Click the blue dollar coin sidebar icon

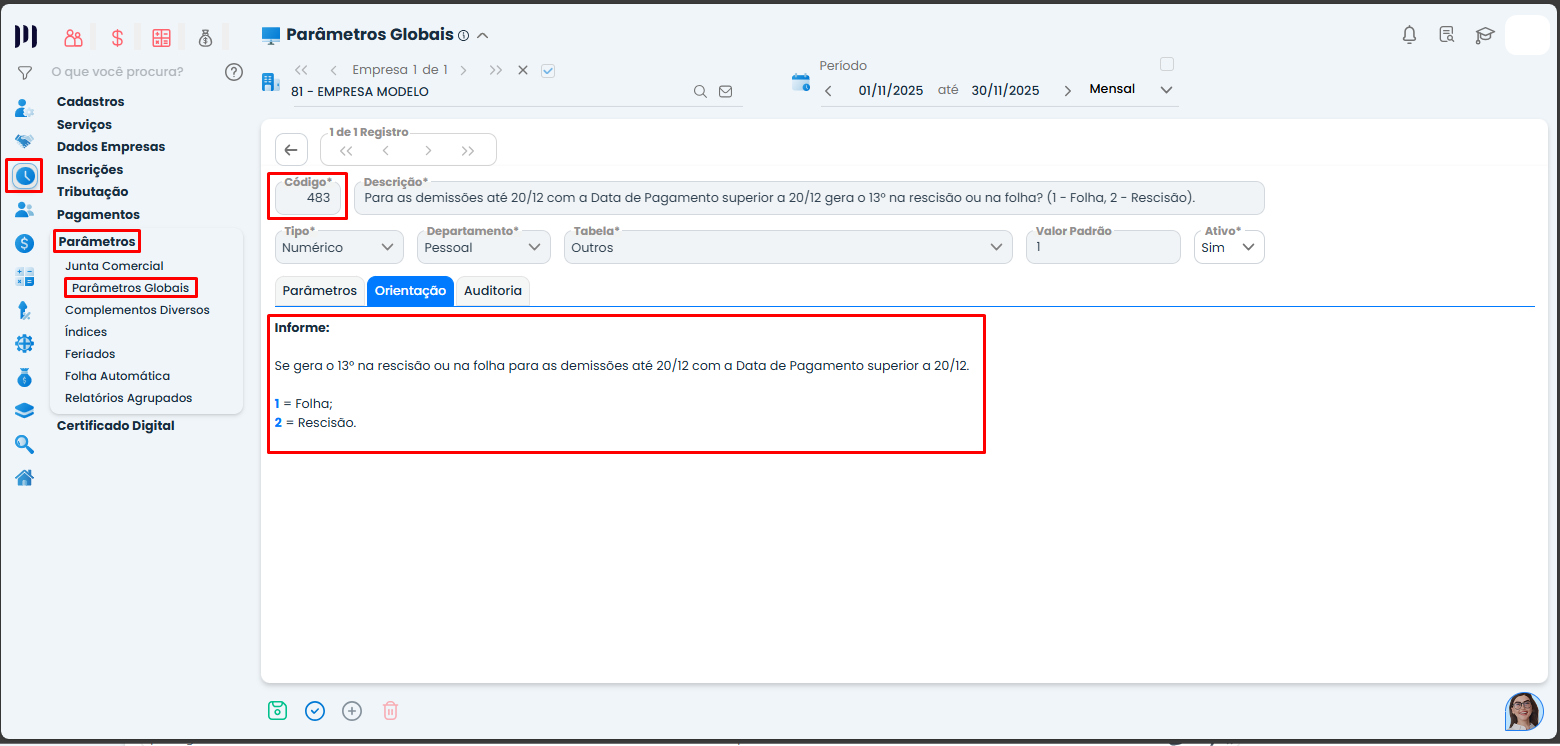[x=25, y=243]
